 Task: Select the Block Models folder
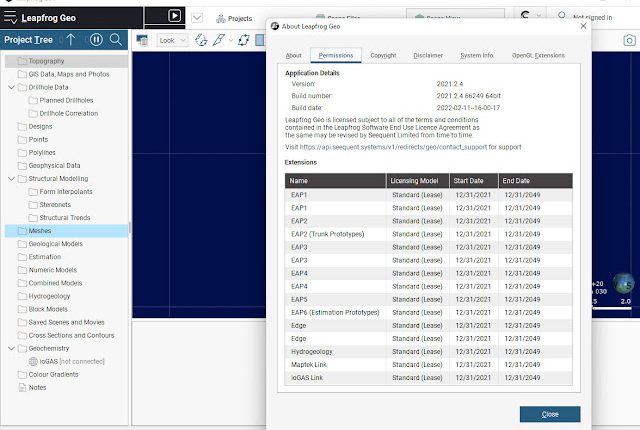43,309
